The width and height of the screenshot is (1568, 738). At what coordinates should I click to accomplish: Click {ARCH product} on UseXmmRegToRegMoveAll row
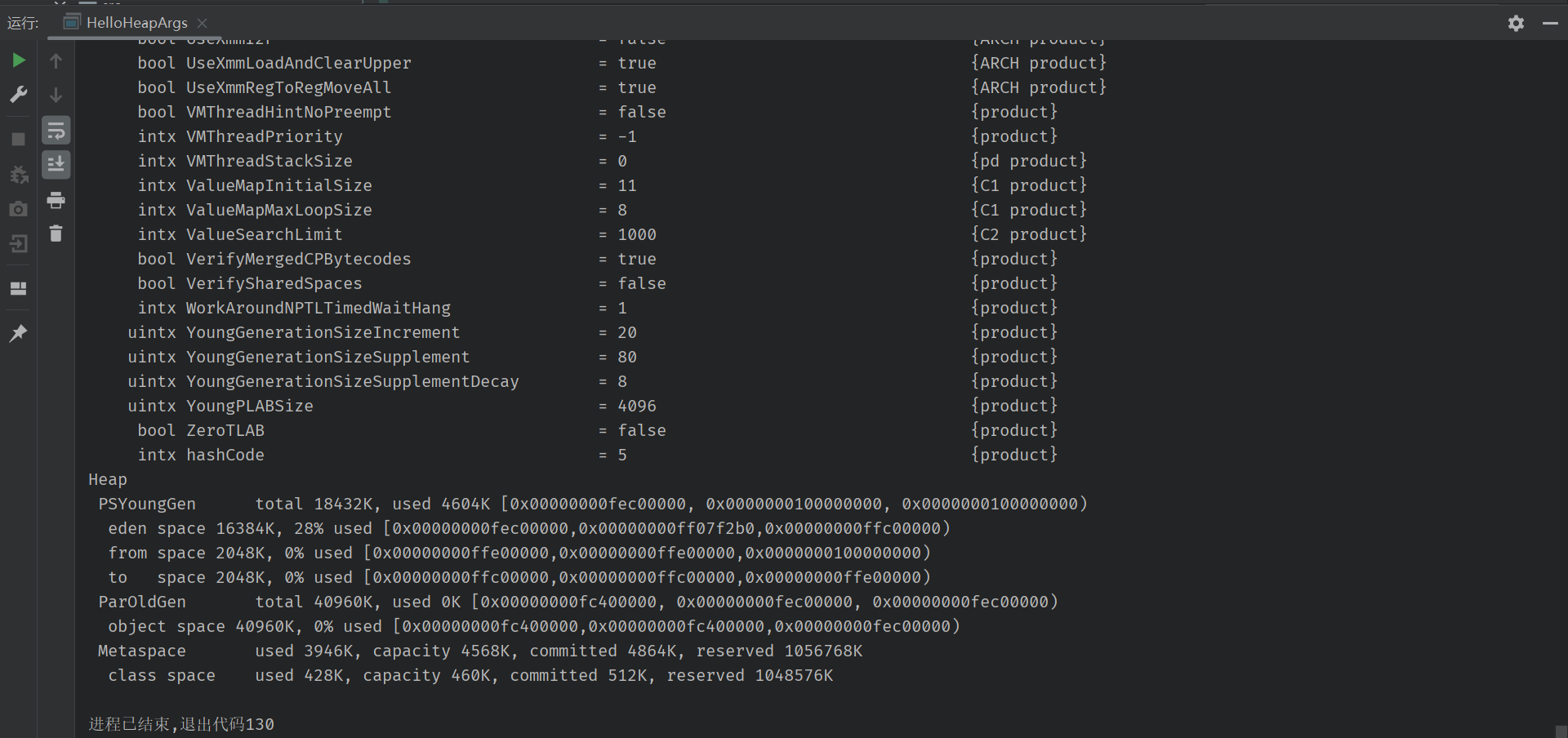[x=1039, y=87]
